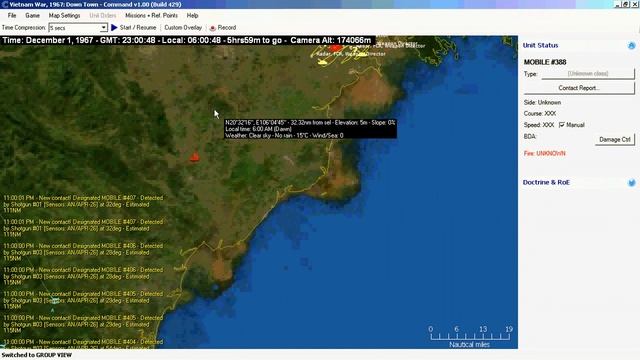Click the MOBILE #388 unit name
This screenshot has height=360, width=640.
[545, 62]
